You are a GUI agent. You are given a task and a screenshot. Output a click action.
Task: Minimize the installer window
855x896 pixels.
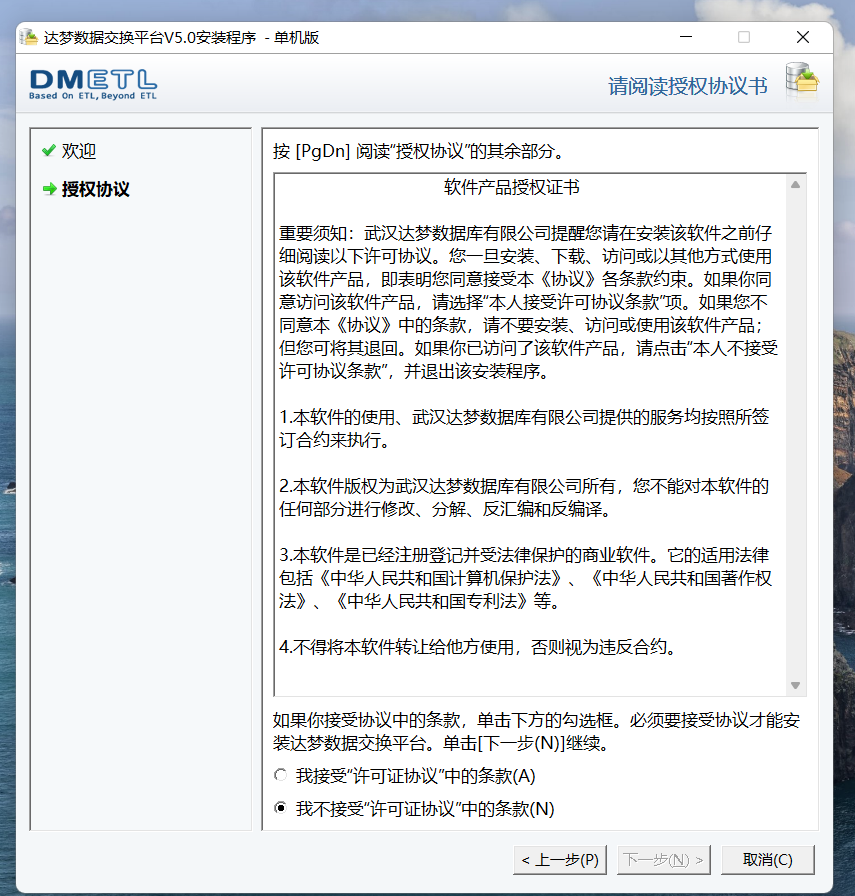(x=686, y=37)
